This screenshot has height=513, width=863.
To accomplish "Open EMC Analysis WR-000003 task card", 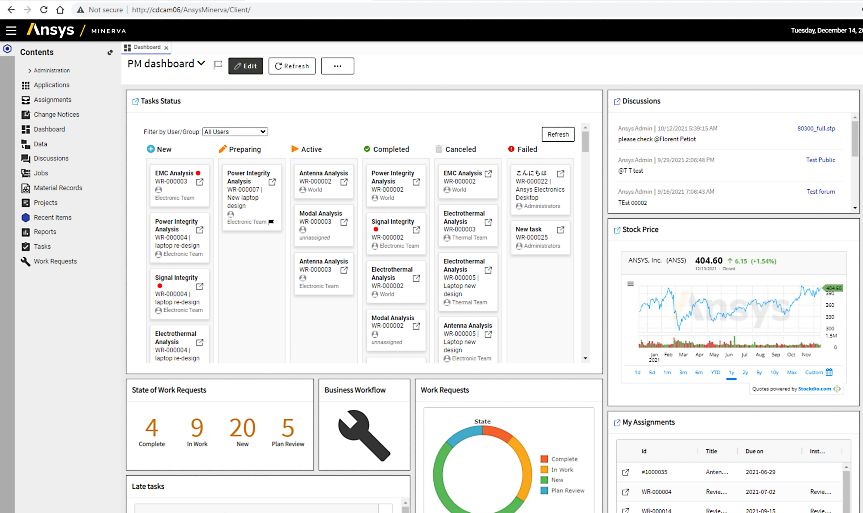I will click(x=199, y=182).
